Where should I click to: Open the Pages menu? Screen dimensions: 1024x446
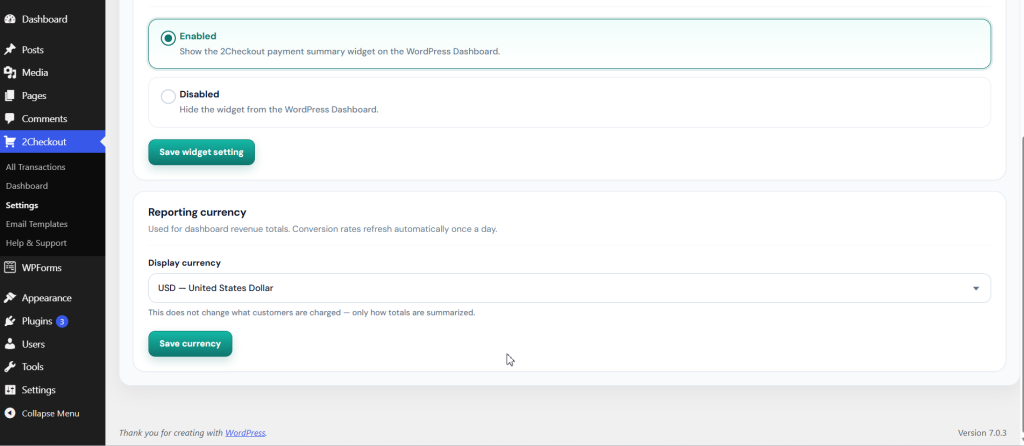coord(52,95)
